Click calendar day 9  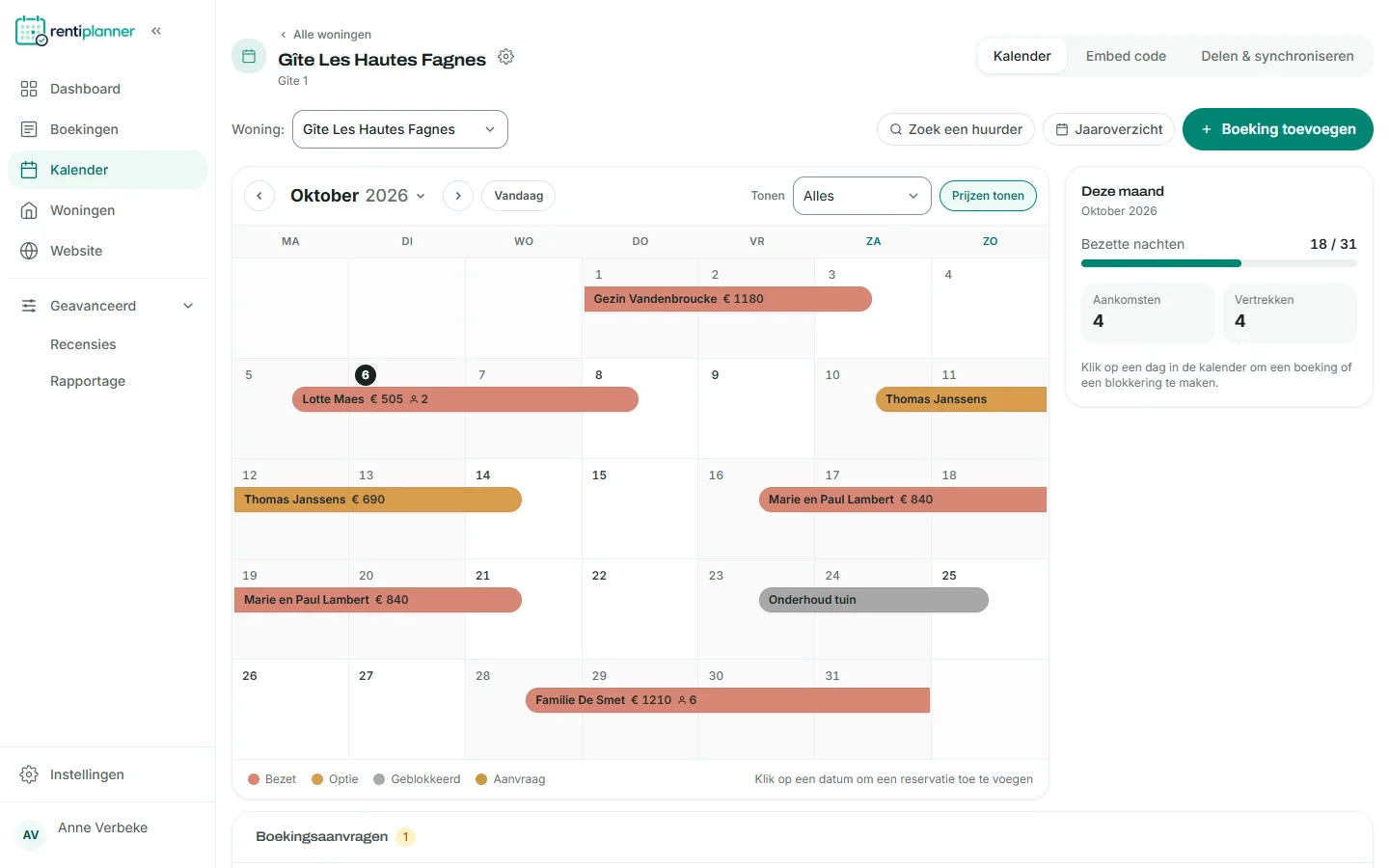[756, 408]
